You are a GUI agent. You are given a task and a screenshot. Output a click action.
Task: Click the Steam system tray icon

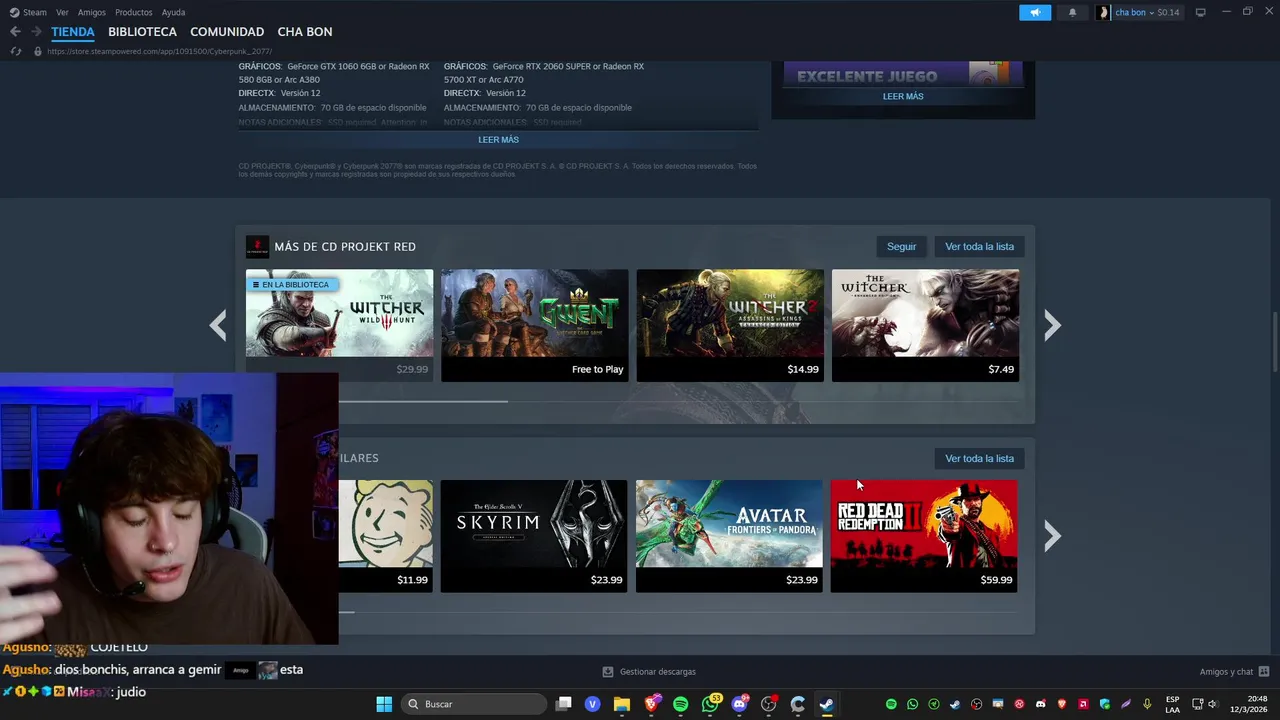point(955,704)
